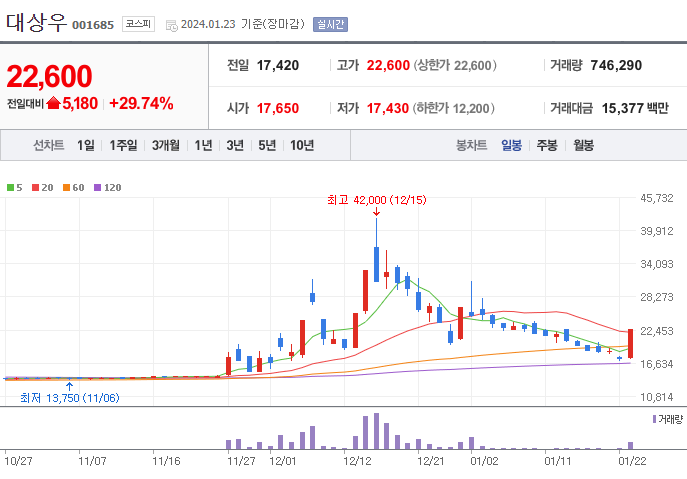Screen dimensions: 687x479
Task: Click the 거래대금 value 15,377 백만
Action: pos(635,108)
